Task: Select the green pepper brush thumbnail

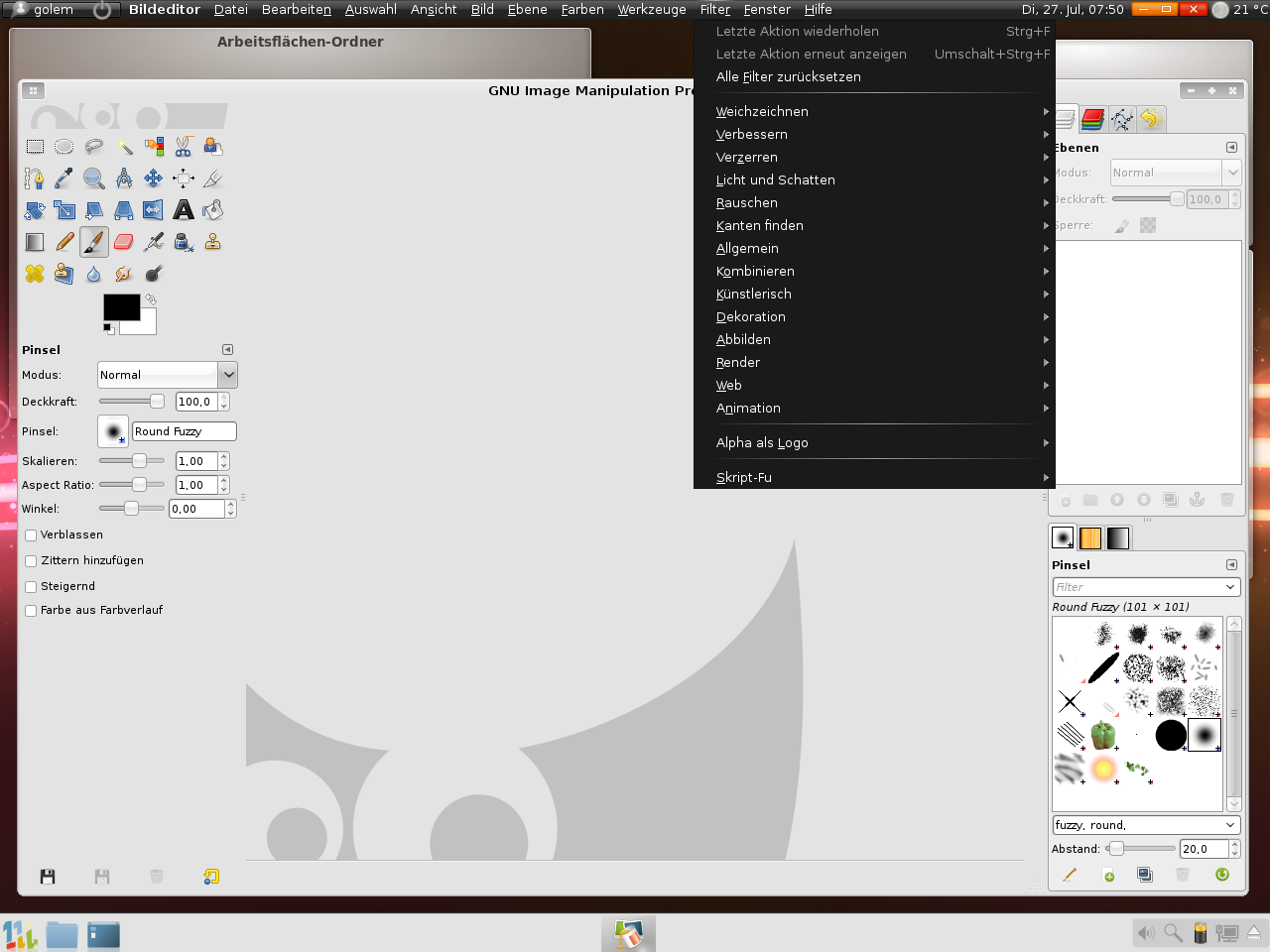Action: pos(1103,736)
